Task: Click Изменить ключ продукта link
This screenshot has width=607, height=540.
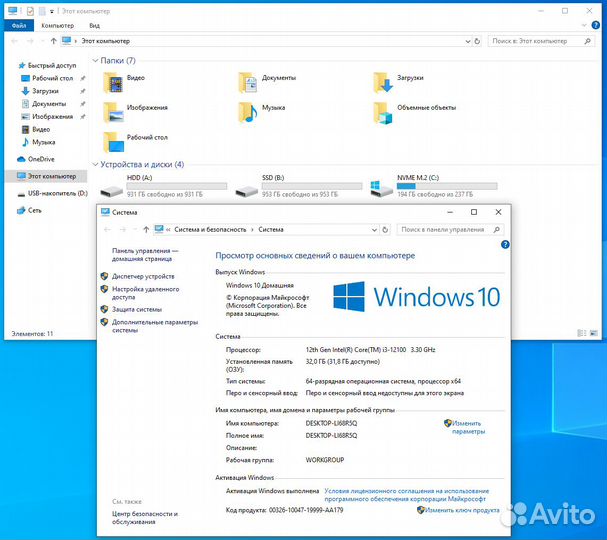Action: pos(461,509)
